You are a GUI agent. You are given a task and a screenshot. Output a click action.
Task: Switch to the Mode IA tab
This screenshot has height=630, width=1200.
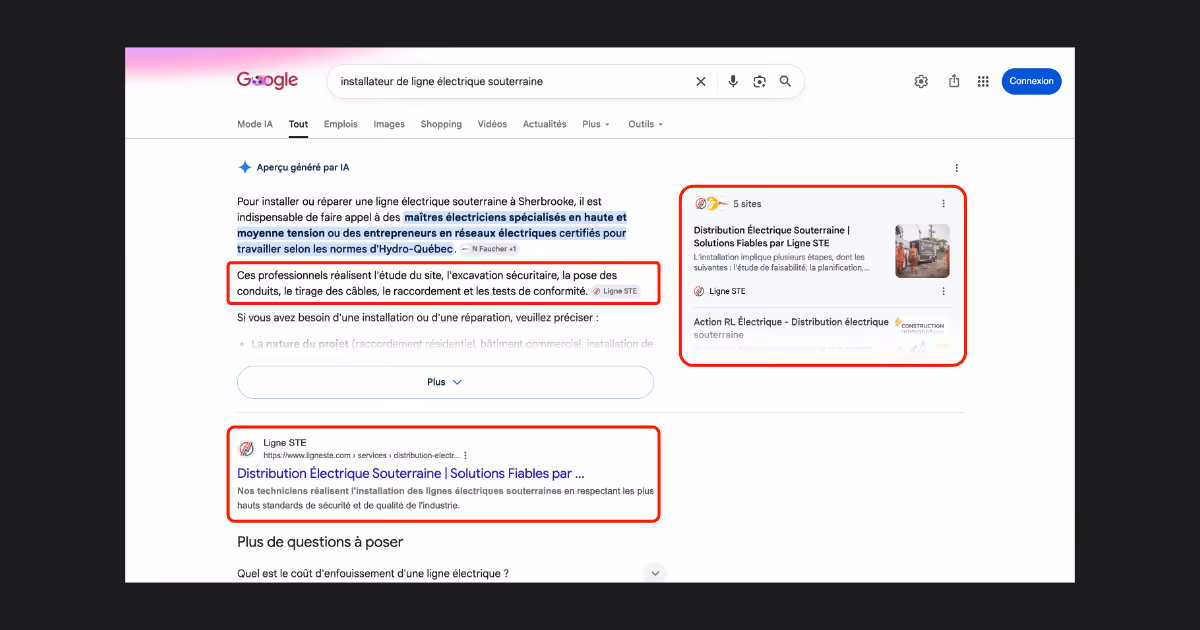255,124
